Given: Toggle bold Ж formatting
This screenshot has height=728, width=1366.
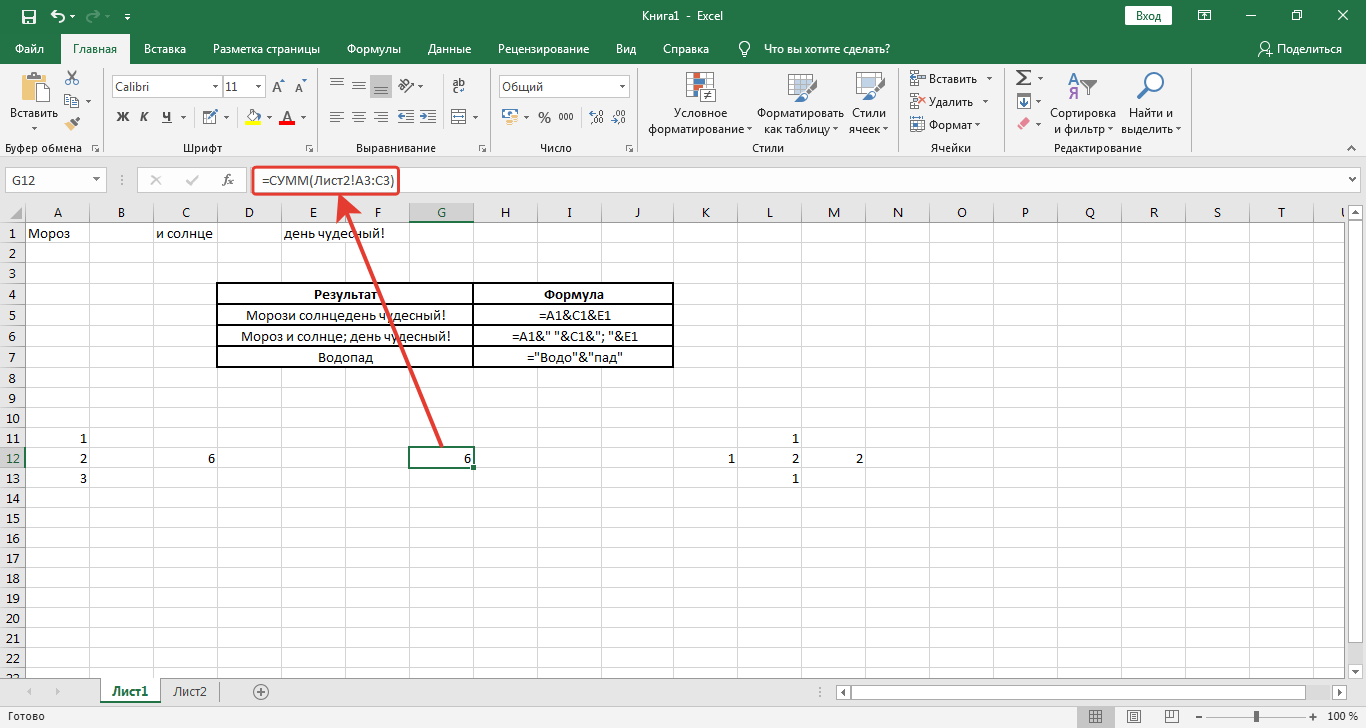Looking at the screenshot, I should point(123,117).
